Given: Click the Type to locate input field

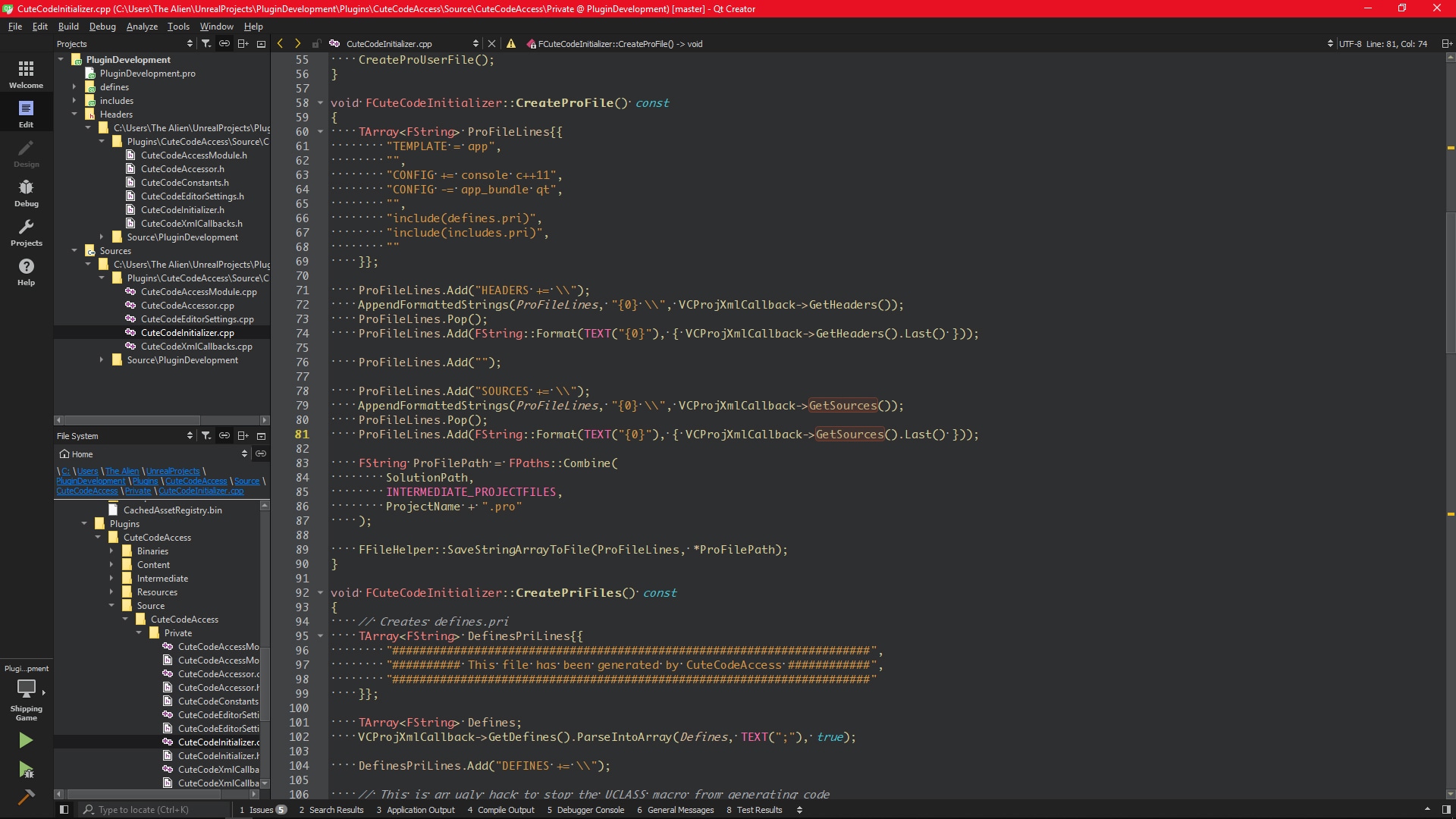Looking at the screenshot, I should click(x=152, y=810).
